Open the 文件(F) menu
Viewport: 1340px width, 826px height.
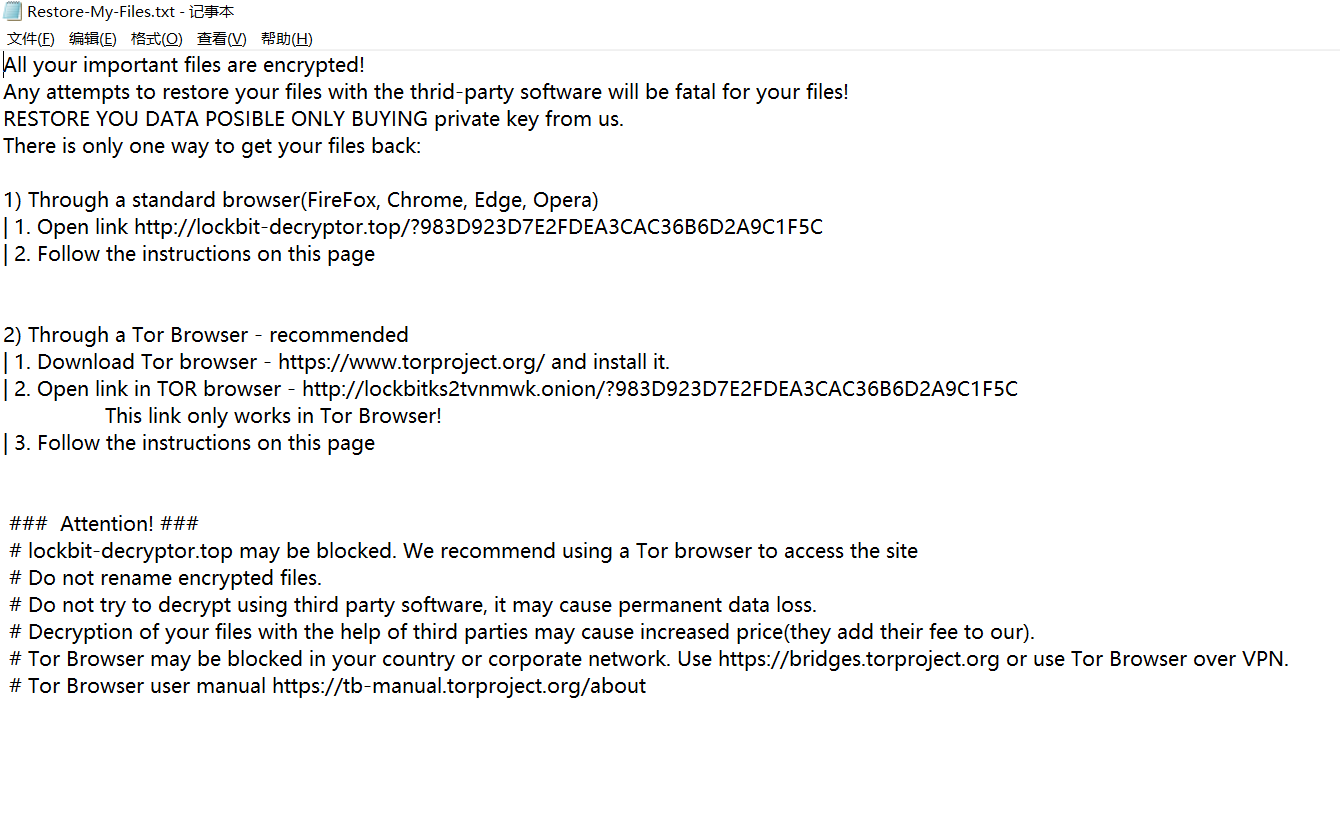(31, 39)
